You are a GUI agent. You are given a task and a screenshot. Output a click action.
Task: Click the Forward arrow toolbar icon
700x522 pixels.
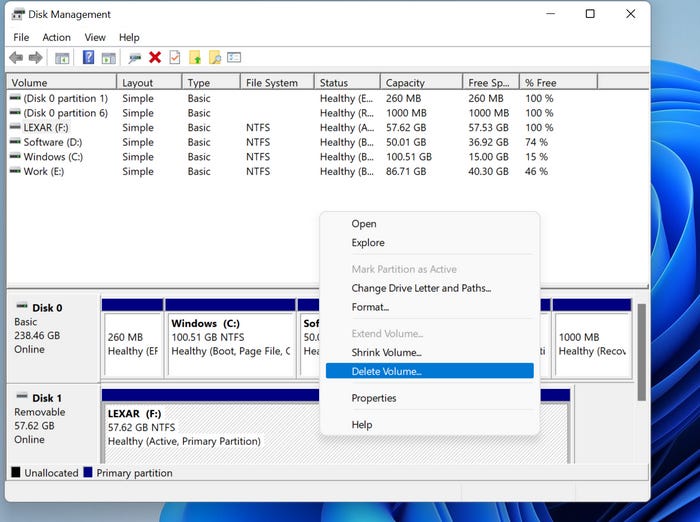pyautogui.click(x=36, y=58)
